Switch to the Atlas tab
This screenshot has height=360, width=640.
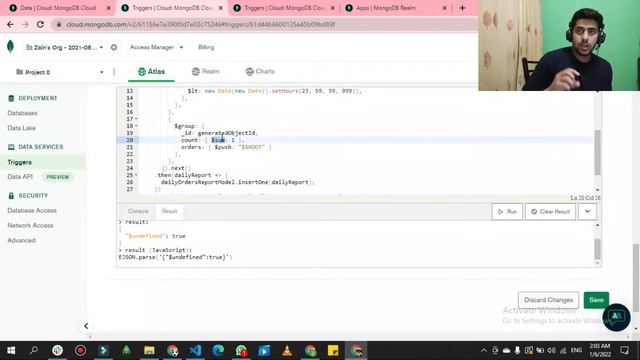tap(151, 71)
